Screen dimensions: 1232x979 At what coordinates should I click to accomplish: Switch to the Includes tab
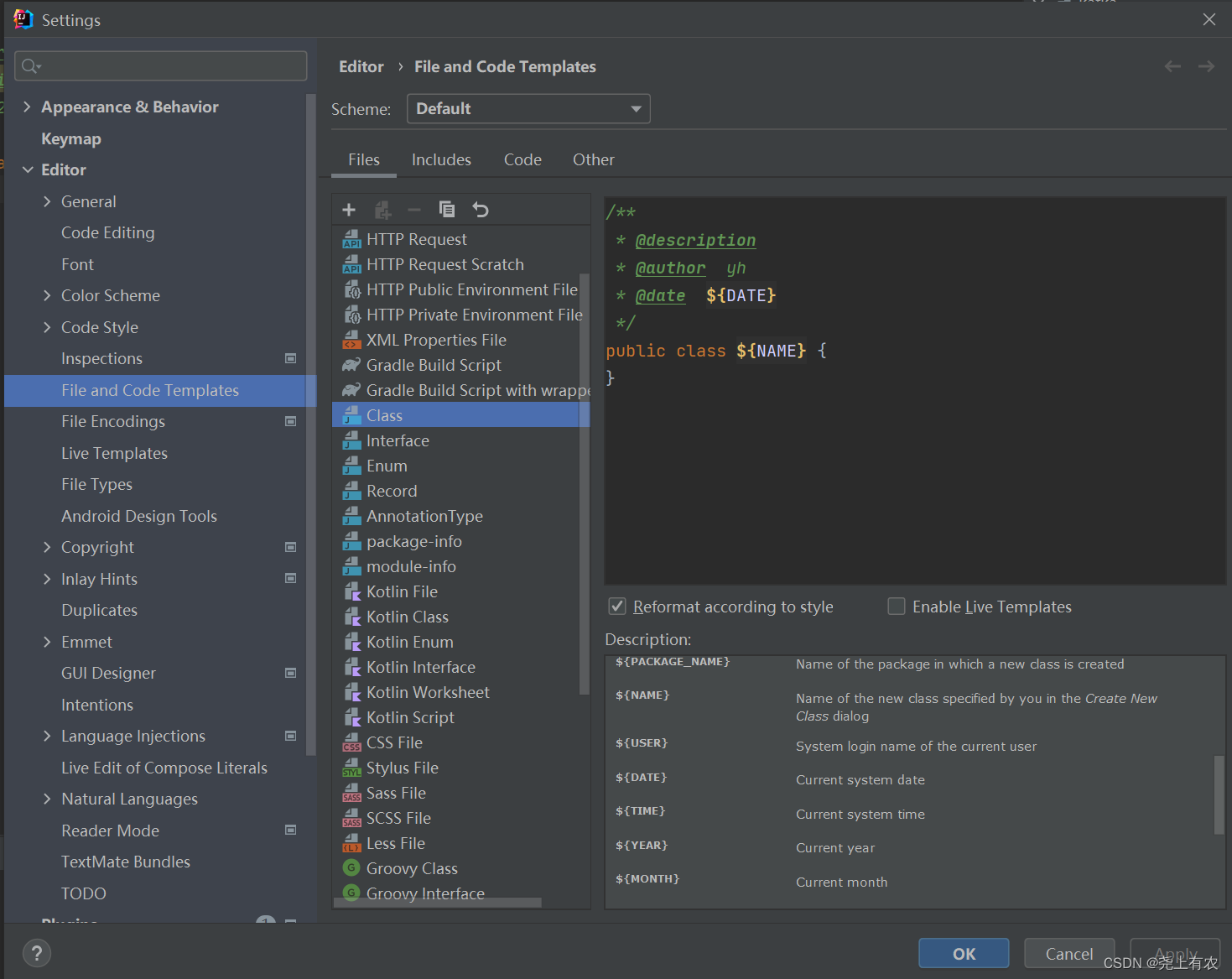pyautogui.click(x=441, y=159)
